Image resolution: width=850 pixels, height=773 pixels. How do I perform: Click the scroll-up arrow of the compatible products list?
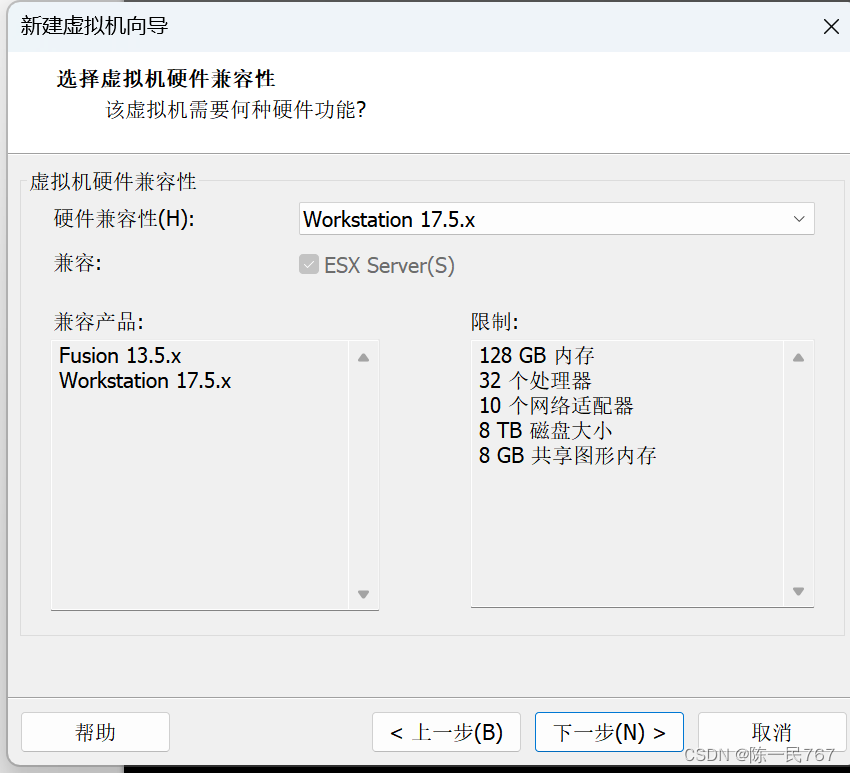363,356
